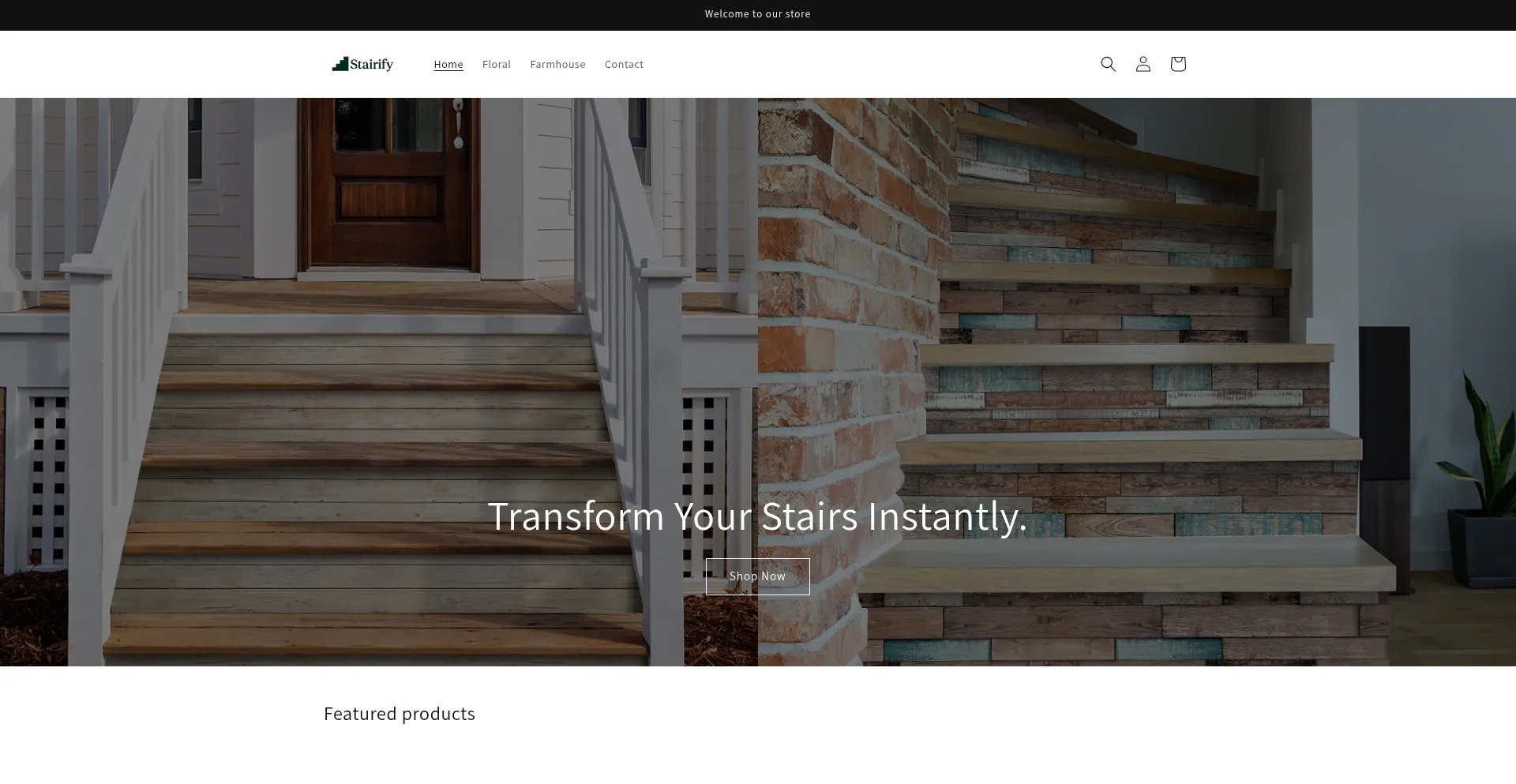1516x784 pixels.
Task: Click the Stairify staircase logo icon
Action: coord(340,64)
